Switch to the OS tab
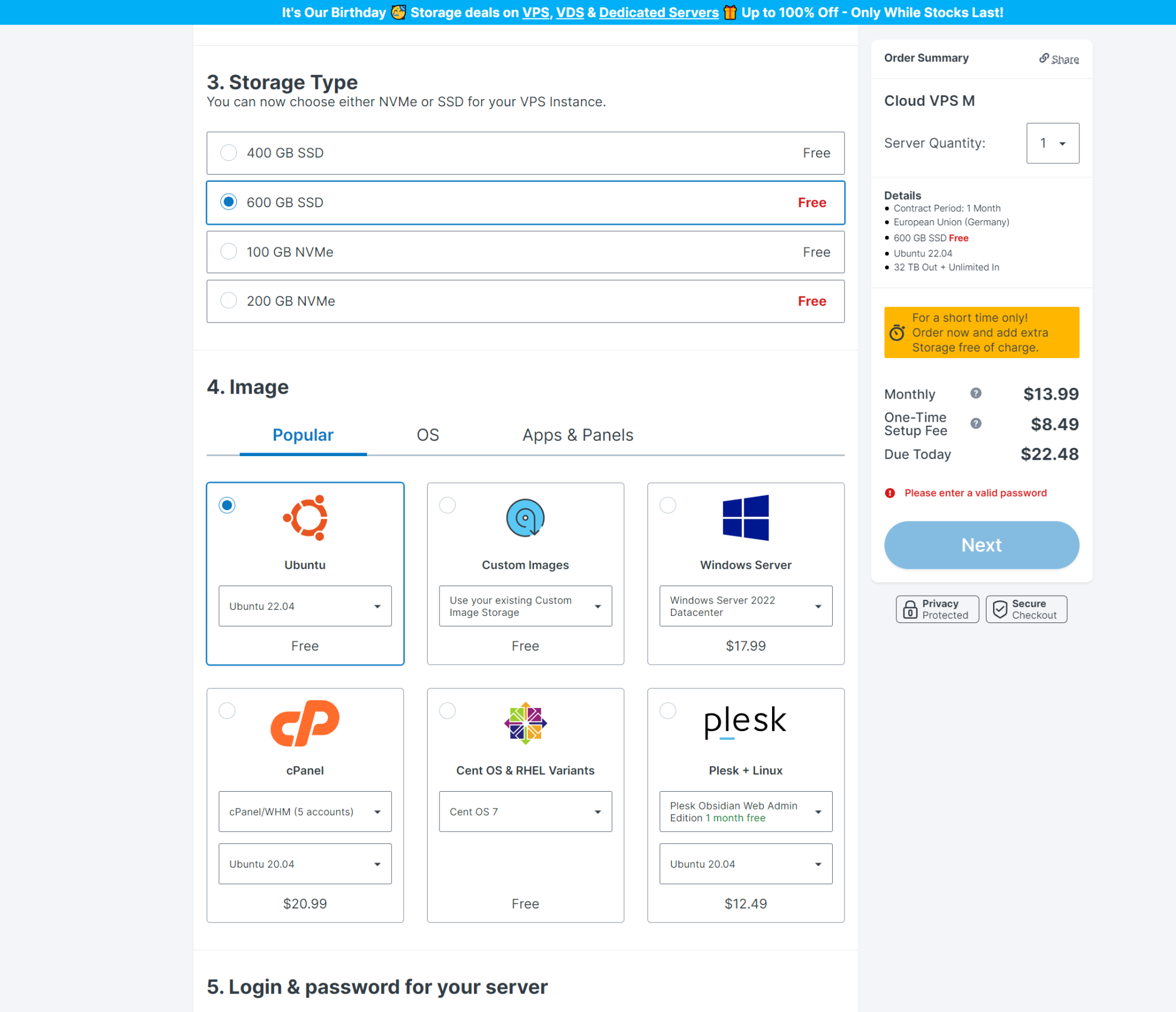 point(426,435)
